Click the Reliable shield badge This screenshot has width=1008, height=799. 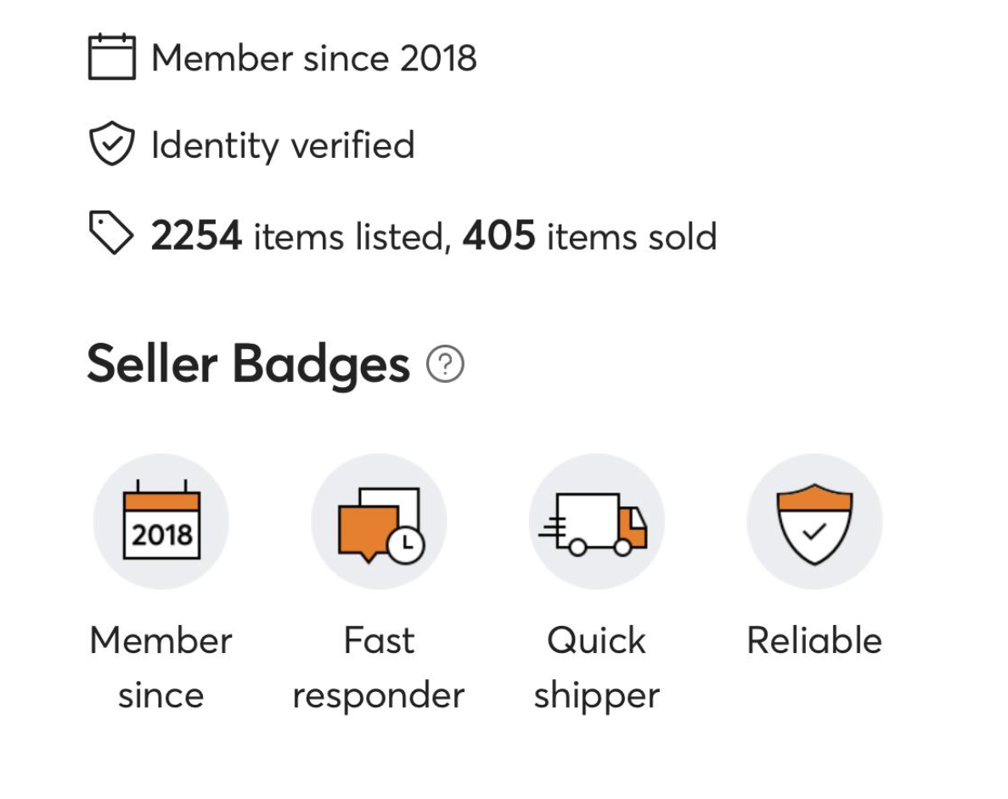click(x=814, y=520)
